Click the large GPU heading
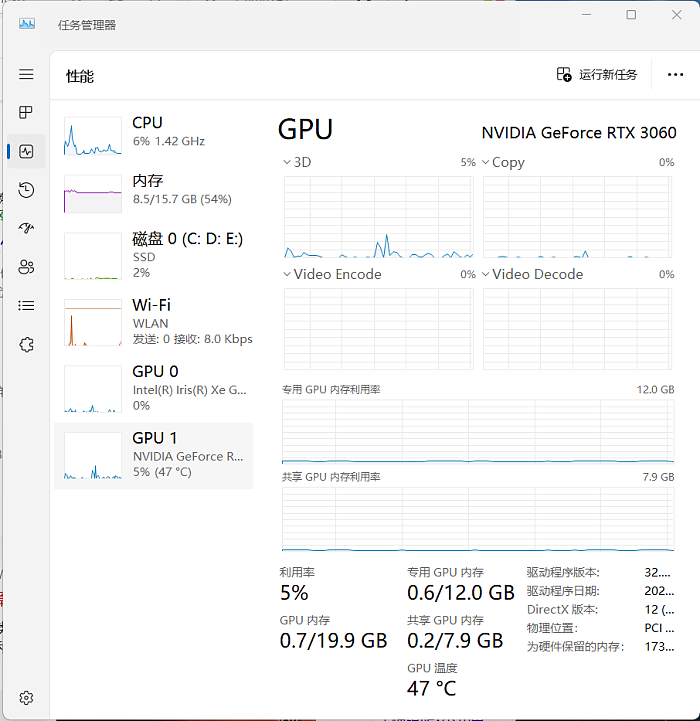 coord(305,129)
